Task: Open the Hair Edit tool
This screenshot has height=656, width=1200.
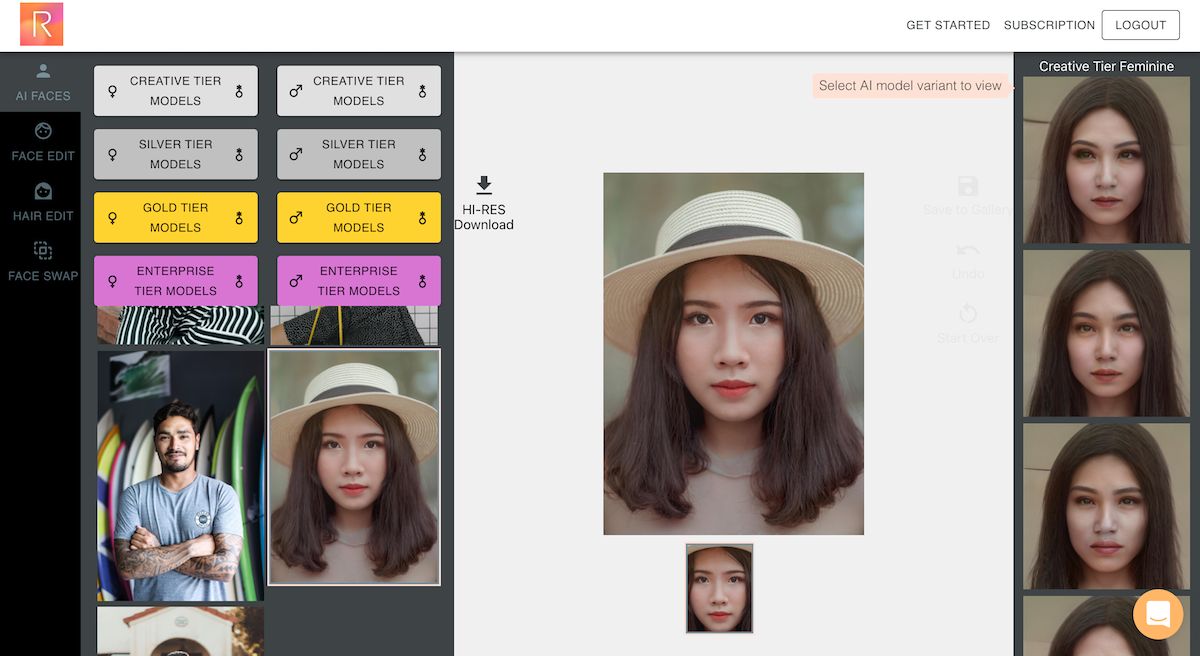Action: [x=43, y=202]
